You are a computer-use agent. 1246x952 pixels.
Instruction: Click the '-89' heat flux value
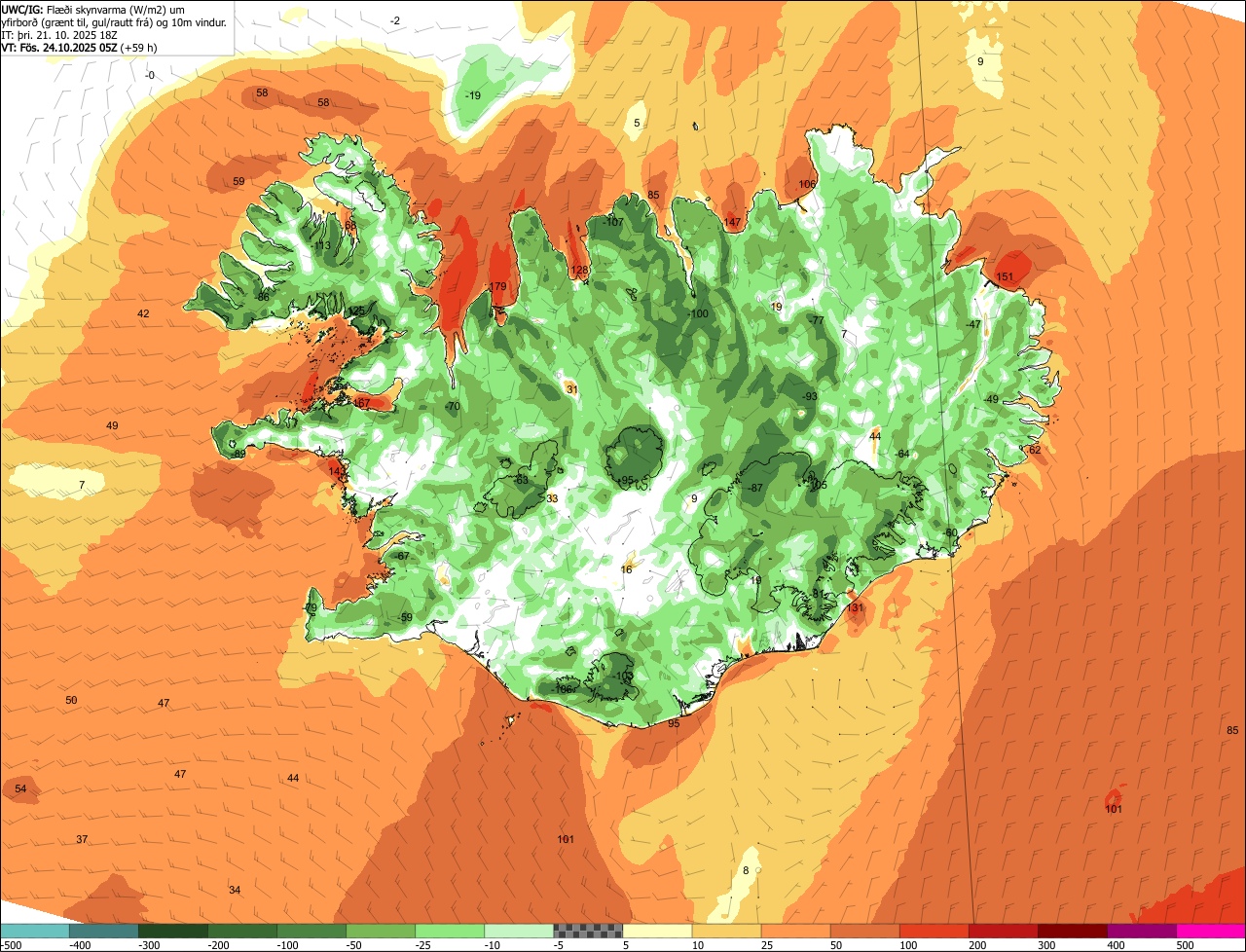click(x=238, y=455)
